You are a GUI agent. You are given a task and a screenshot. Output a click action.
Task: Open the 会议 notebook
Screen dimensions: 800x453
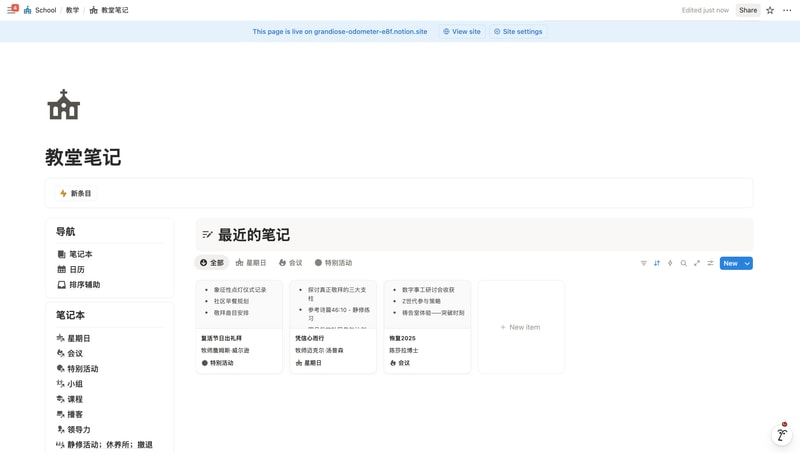[69, 353]
